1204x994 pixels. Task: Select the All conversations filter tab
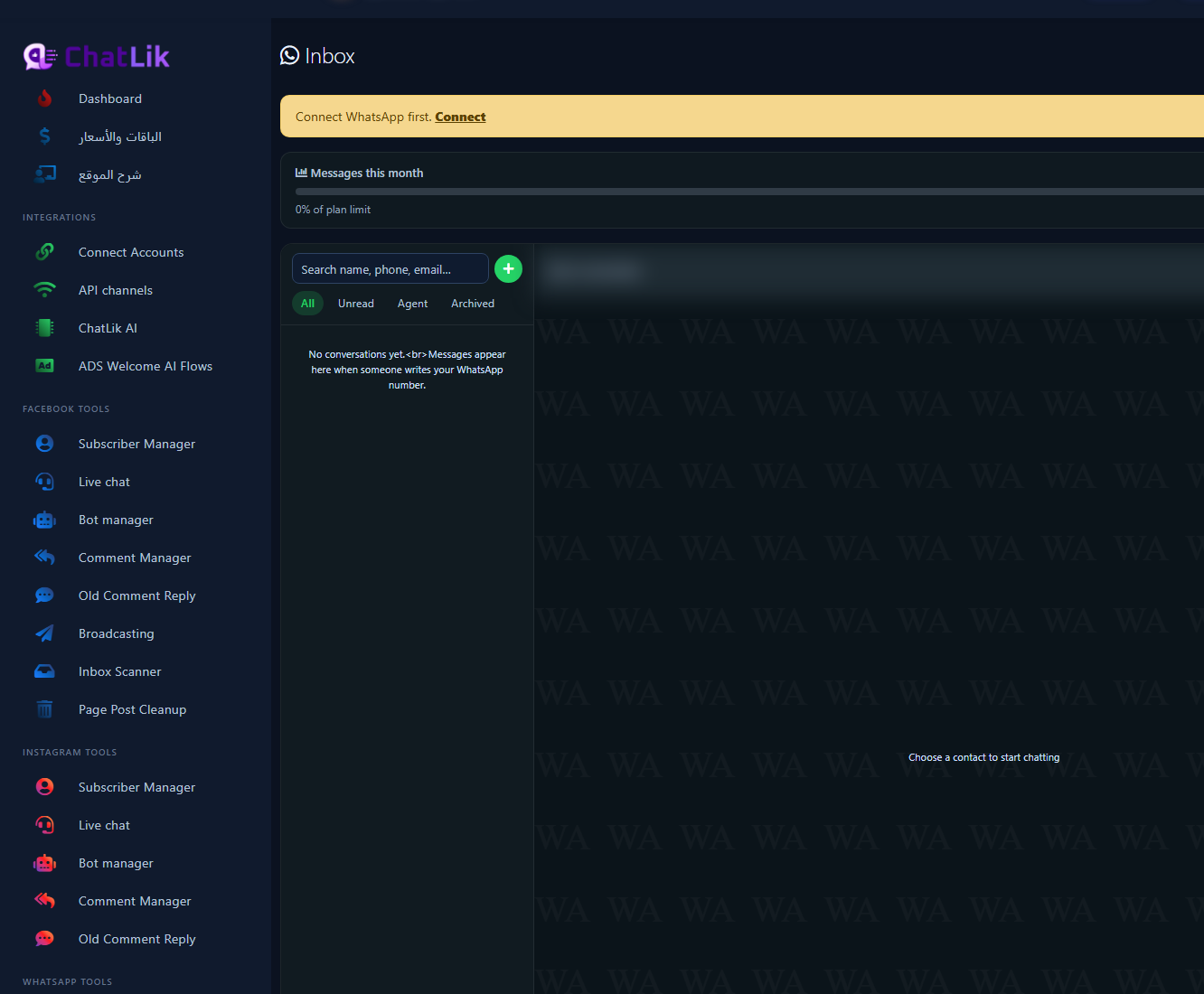tap(307, 304)
